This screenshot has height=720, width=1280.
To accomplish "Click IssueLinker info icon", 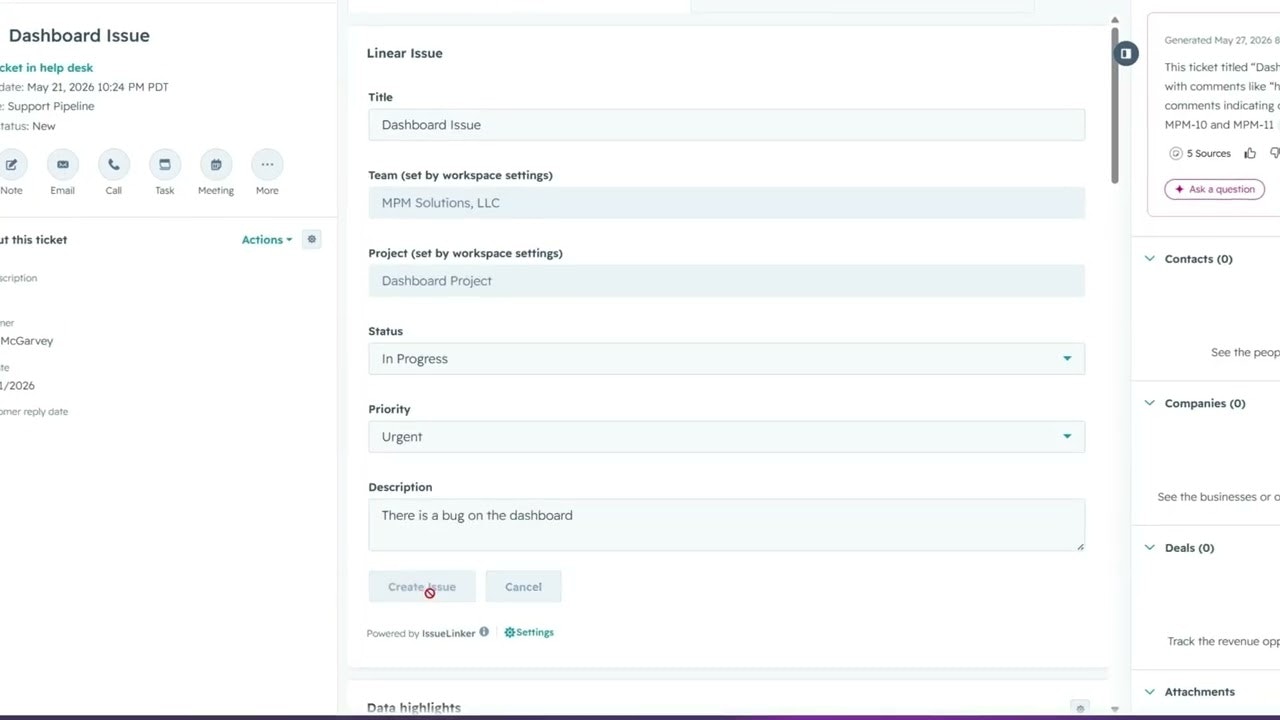I will coord(484,632).
